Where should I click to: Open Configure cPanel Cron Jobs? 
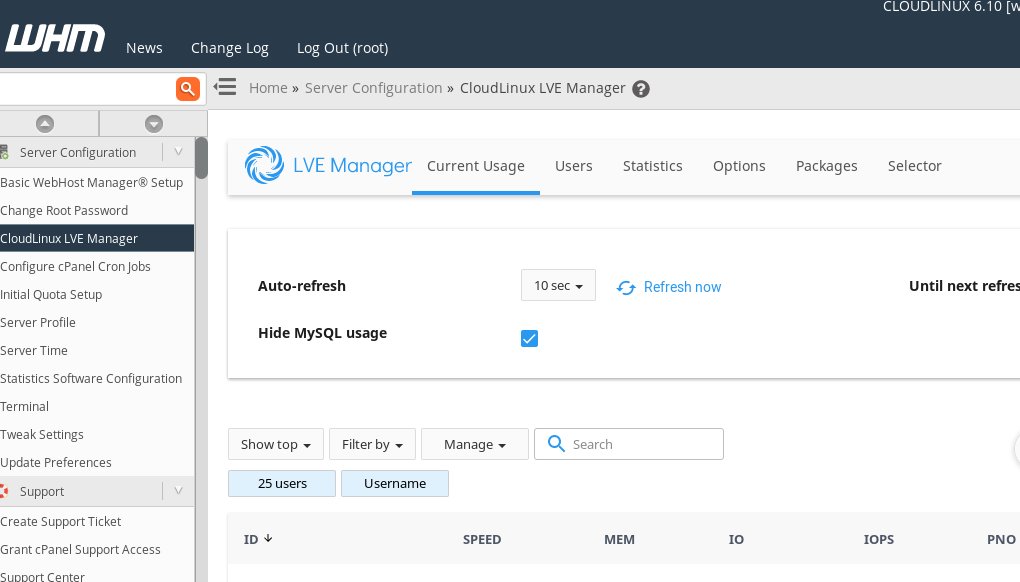75,266
